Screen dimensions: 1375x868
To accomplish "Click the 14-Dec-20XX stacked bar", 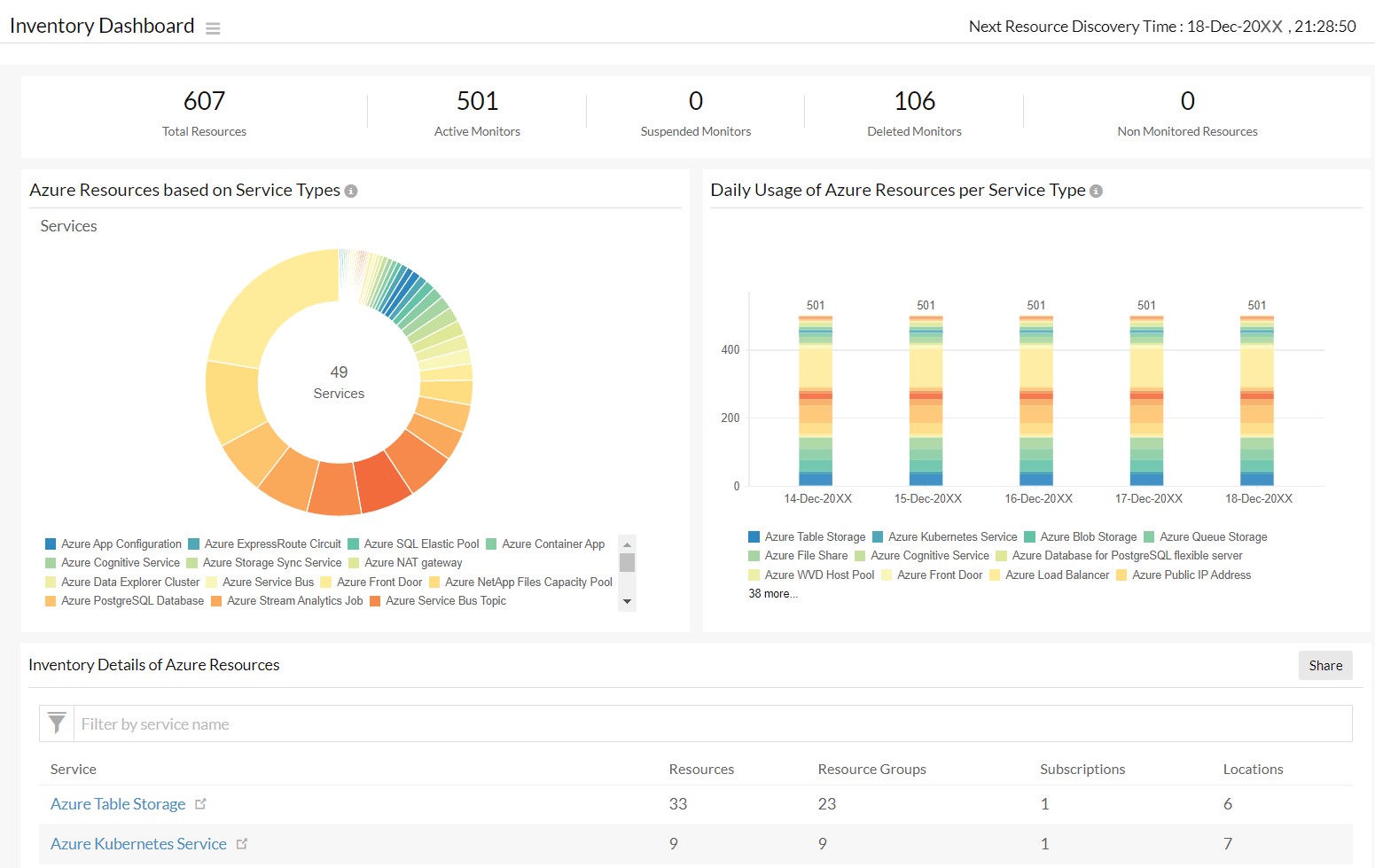I will (x=816, y=401).
